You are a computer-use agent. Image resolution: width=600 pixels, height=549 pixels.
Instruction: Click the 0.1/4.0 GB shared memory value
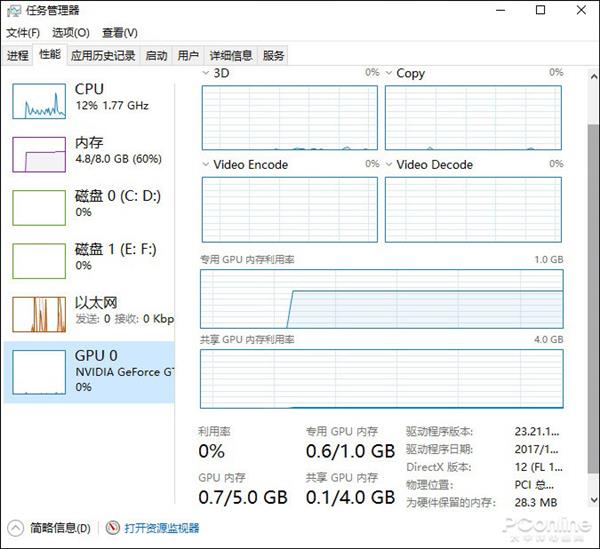350,497
